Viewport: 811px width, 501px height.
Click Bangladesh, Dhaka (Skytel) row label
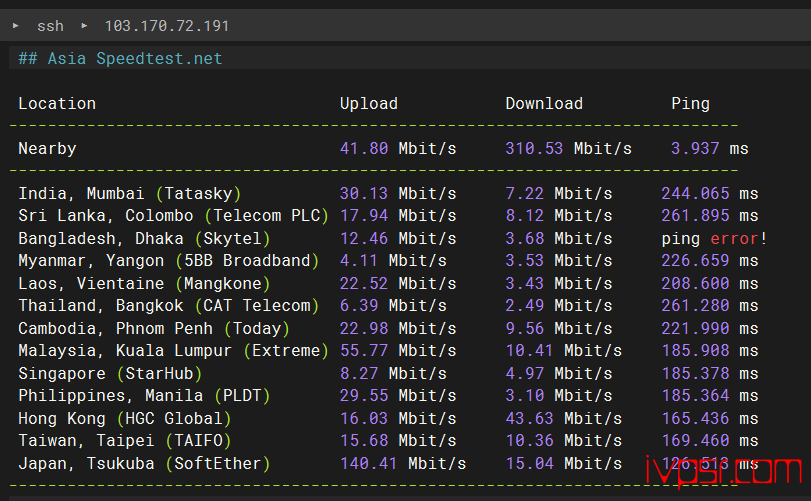click(x=144, y=238)
